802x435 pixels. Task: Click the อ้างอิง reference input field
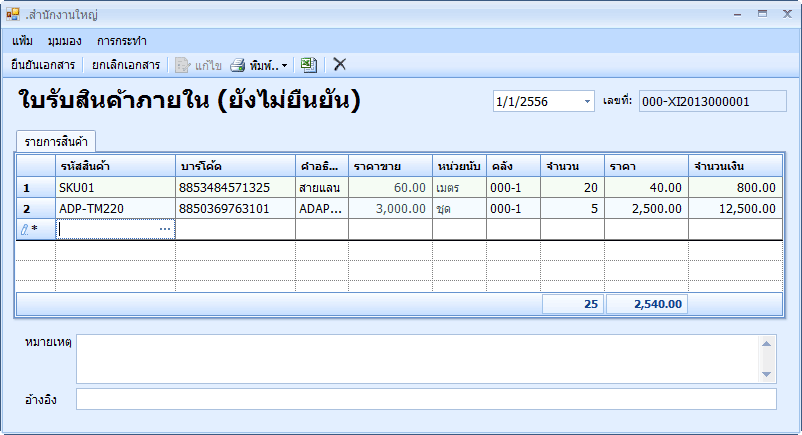tap(426, 399)
